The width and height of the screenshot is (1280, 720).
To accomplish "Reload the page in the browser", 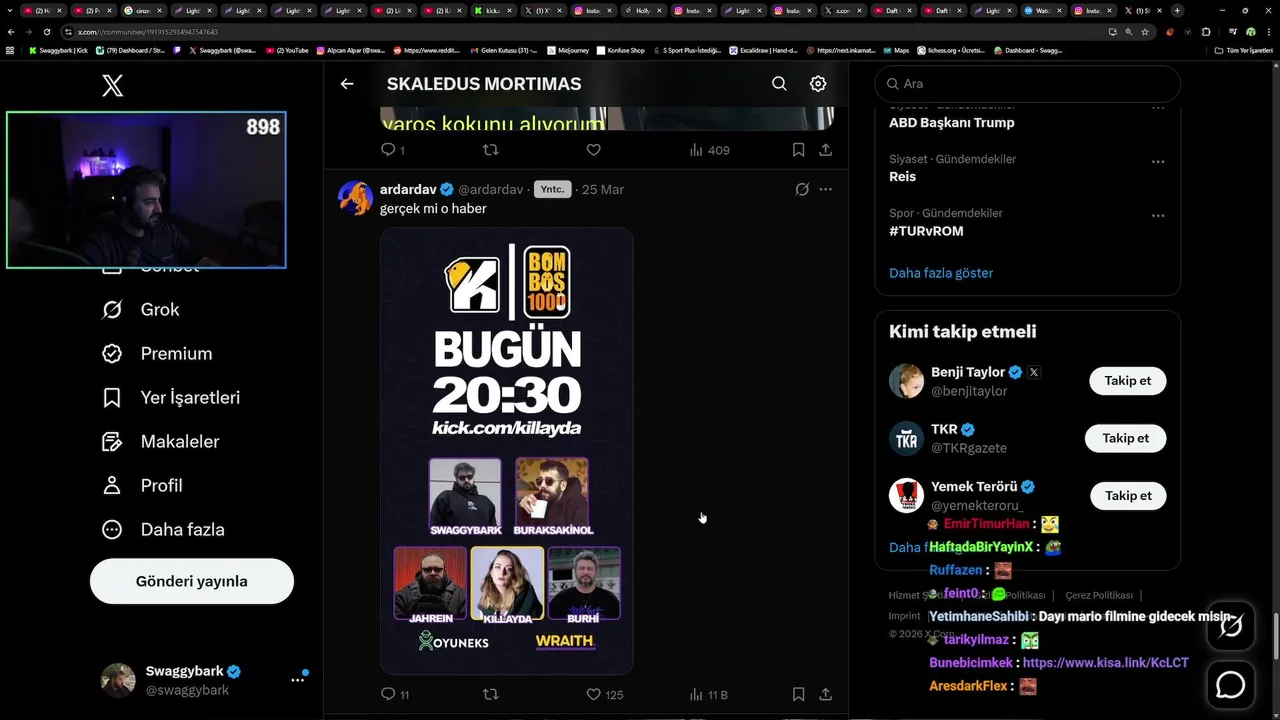I will click(46, 32).
